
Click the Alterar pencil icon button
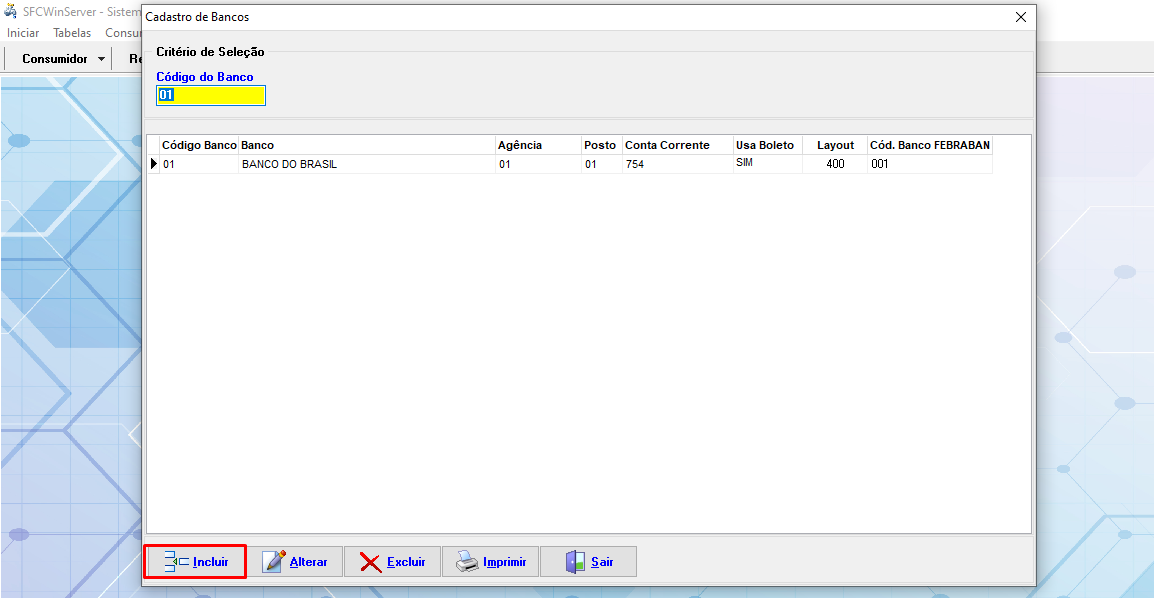click(x=296, y=562)
